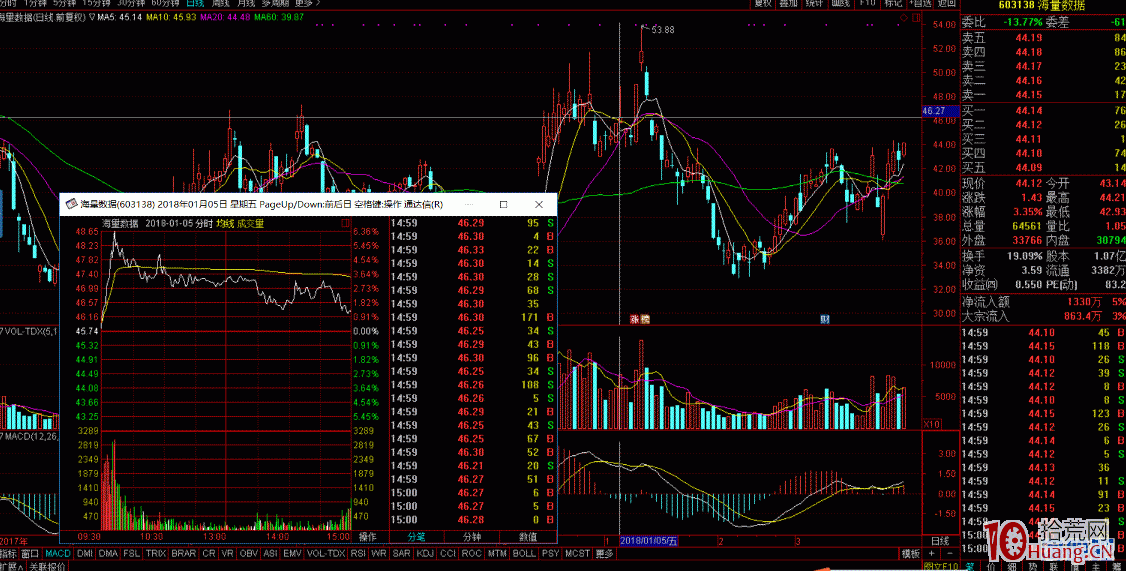Close the 海量数据 intraday popup window
This screenshot has width=1126, height=571.
[539, 205]
